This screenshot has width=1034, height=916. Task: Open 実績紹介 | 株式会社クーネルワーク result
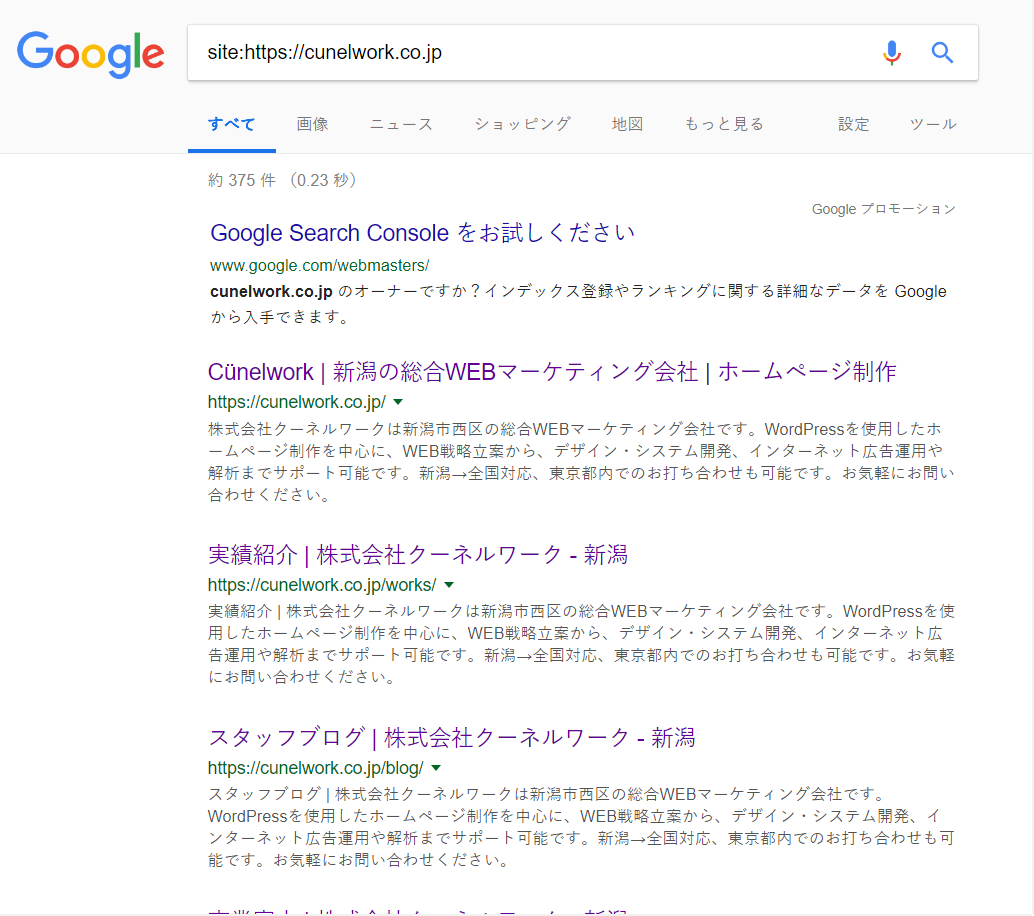417,555
